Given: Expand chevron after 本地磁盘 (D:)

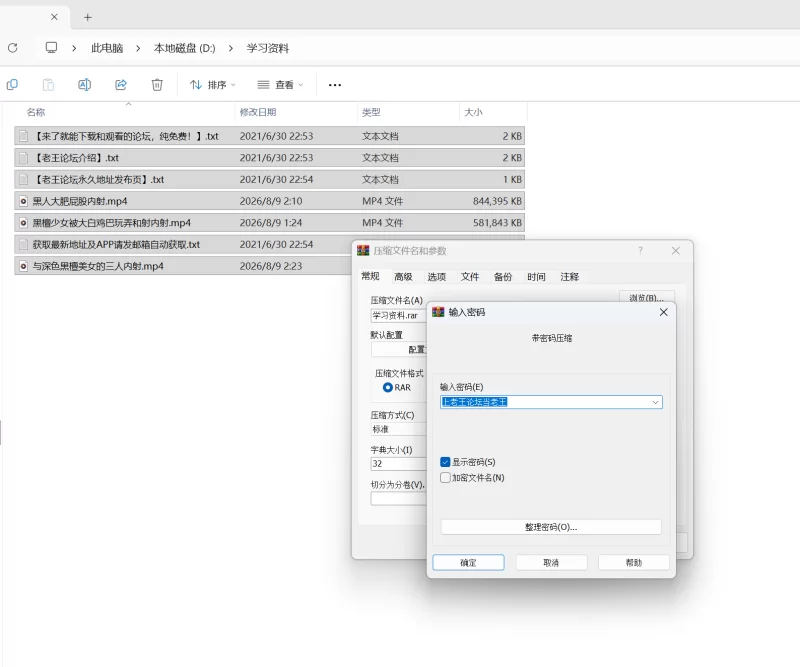Looking at the screenshot, I should [x=231, y=48].
